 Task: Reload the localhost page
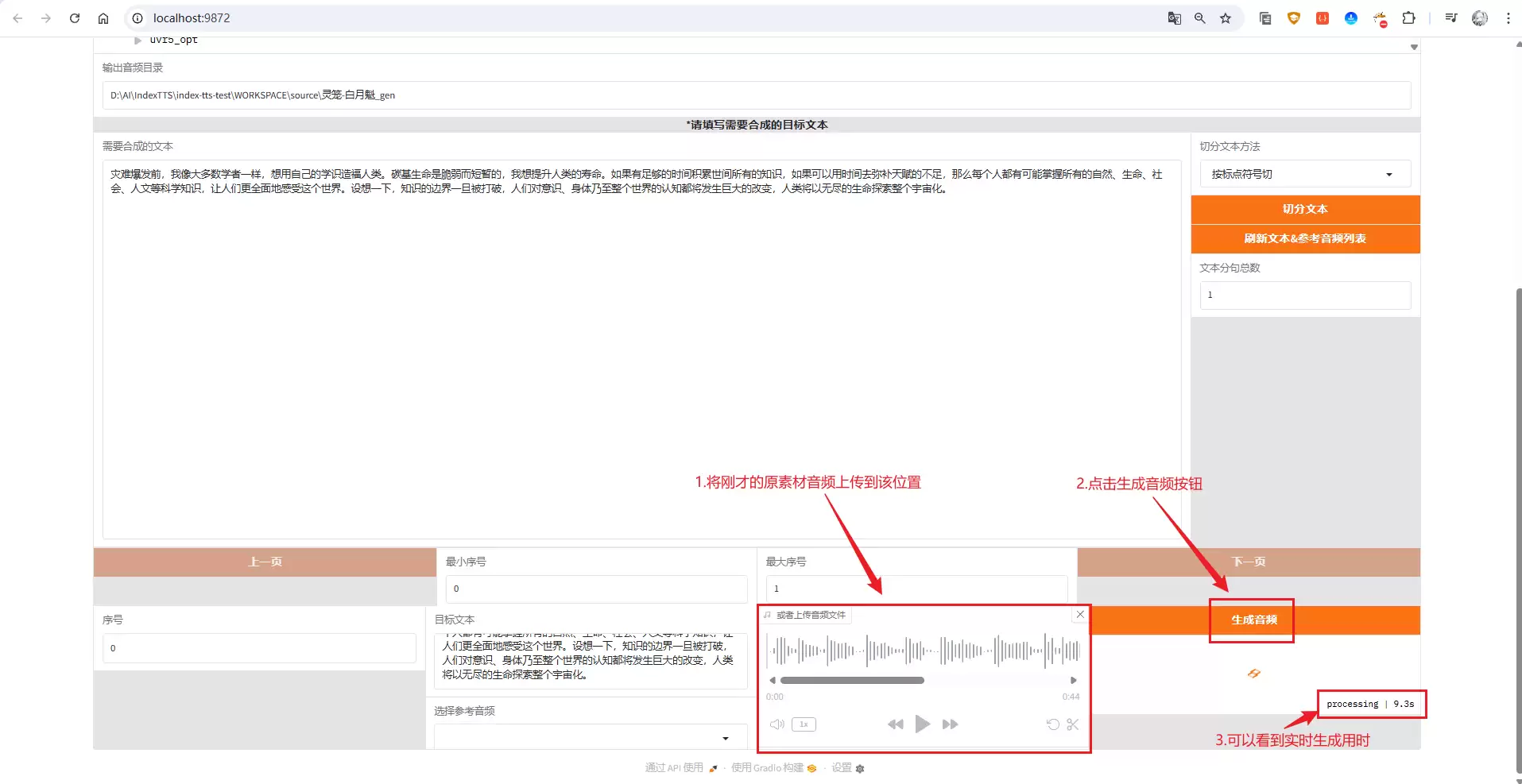point(75,18)
